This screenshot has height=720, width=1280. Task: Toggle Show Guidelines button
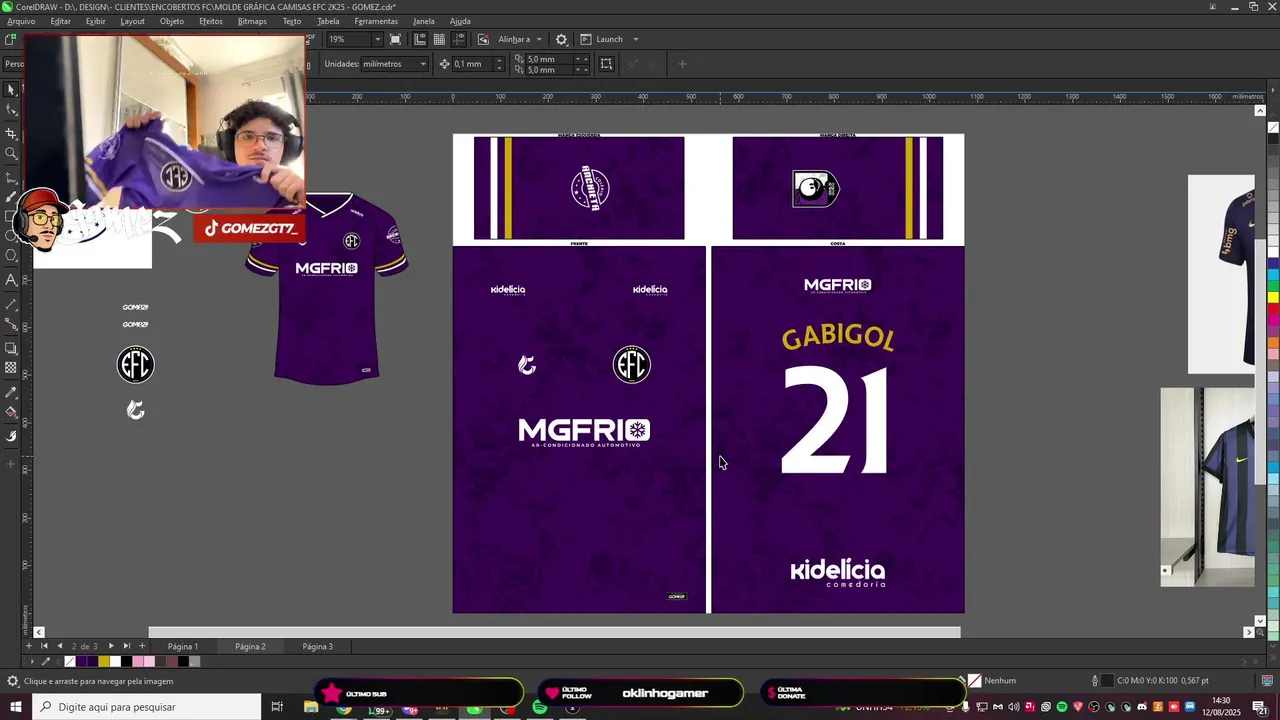coord(459,39)
